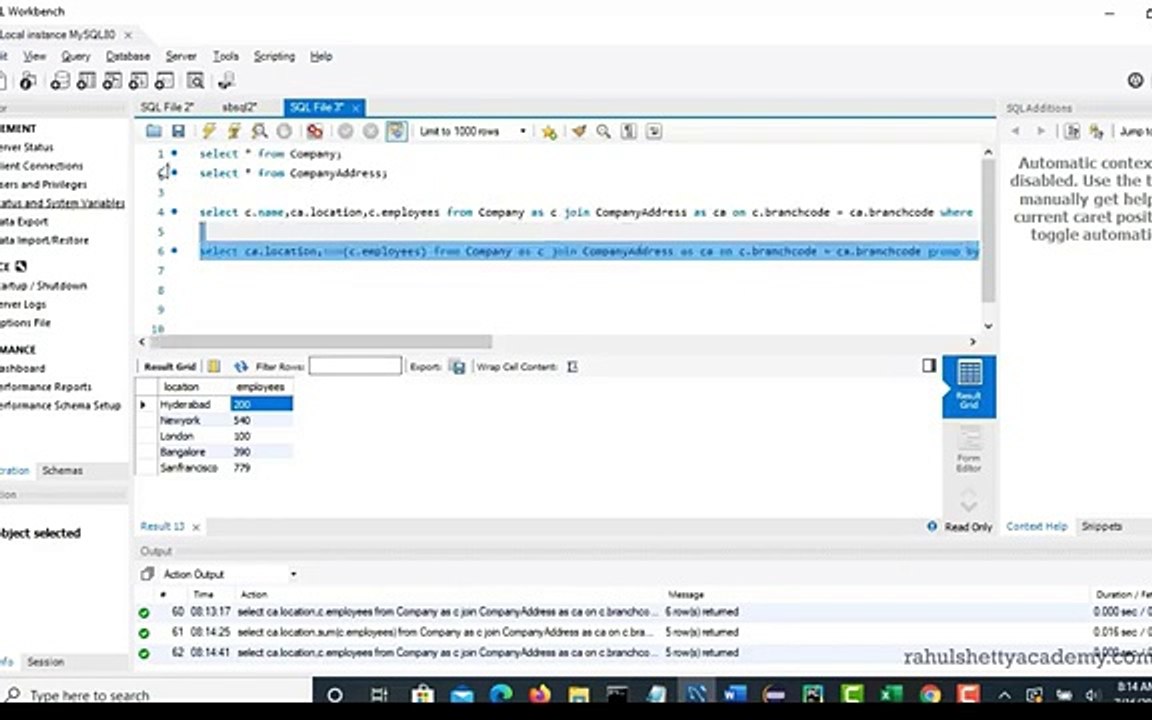Select the Hyderabad cell in the result grid
Screen dimensions: 1152x720
[x=193, y=404]
